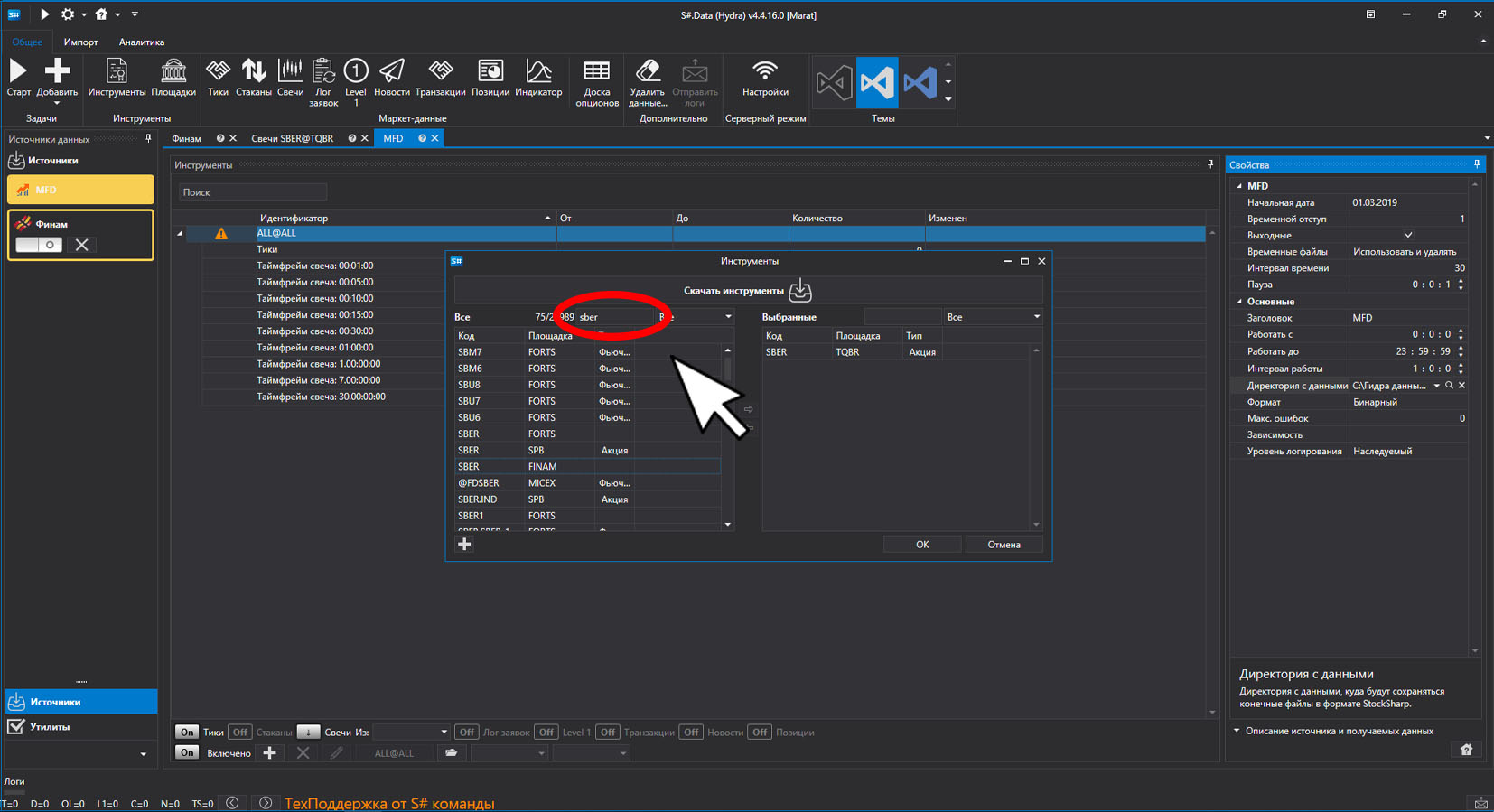This screenshot has height=812, width=1494.
Task: Confirm the dialog with OK
Action: point(922,545)
